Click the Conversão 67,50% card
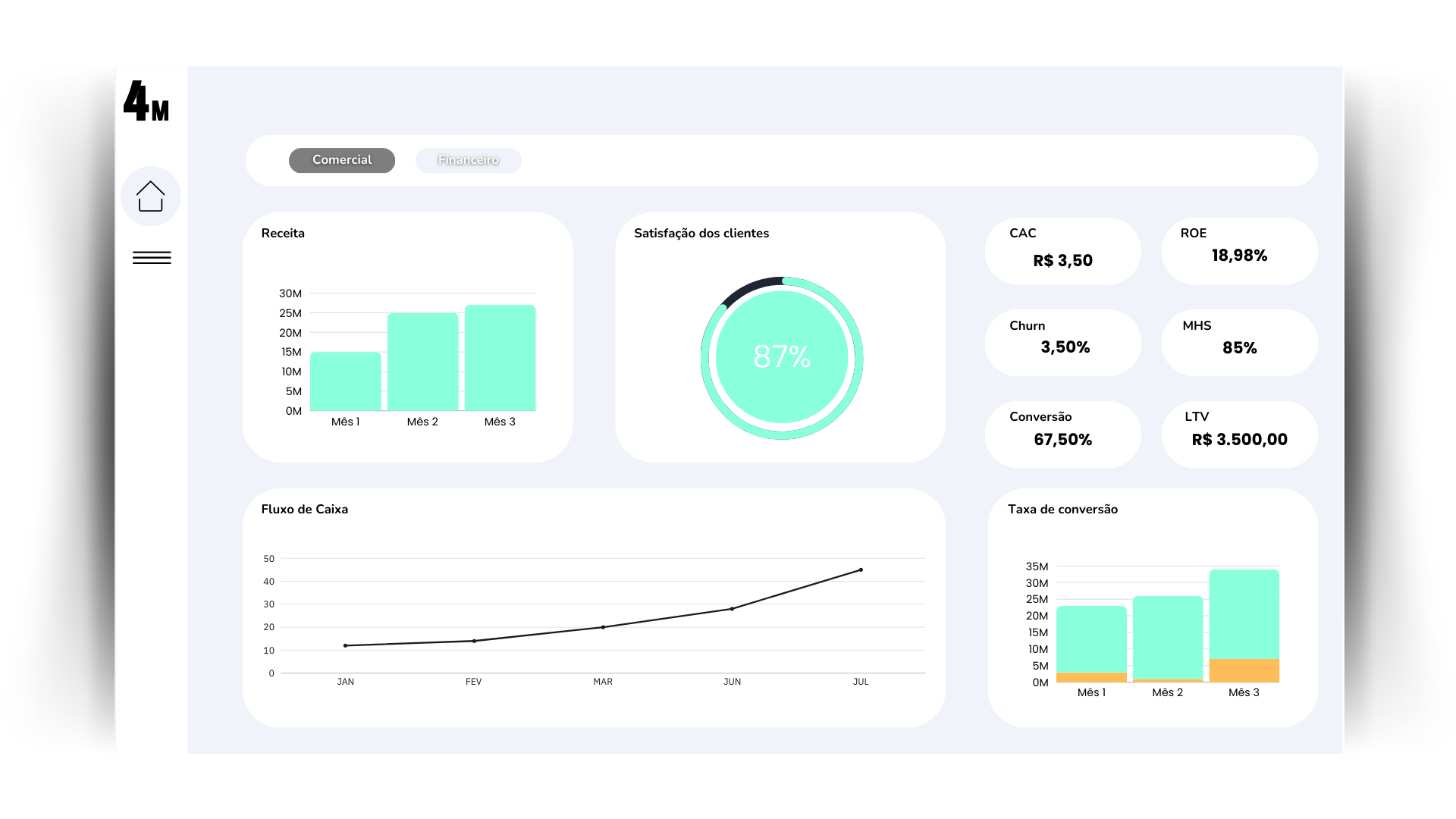 click(1062, 434)
